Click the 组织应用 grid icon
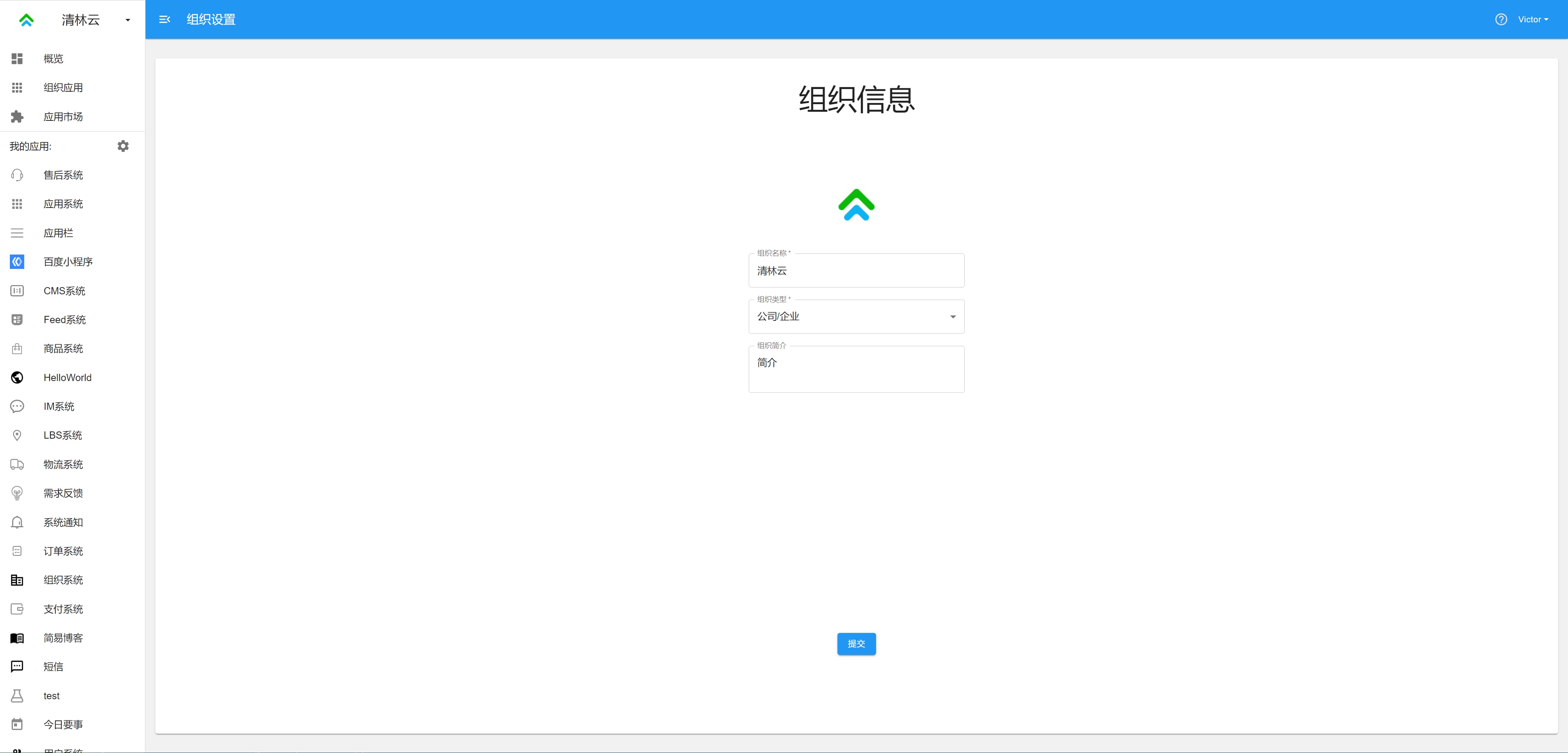This screenshot has height=753, width=1568. tap(17, 87)
